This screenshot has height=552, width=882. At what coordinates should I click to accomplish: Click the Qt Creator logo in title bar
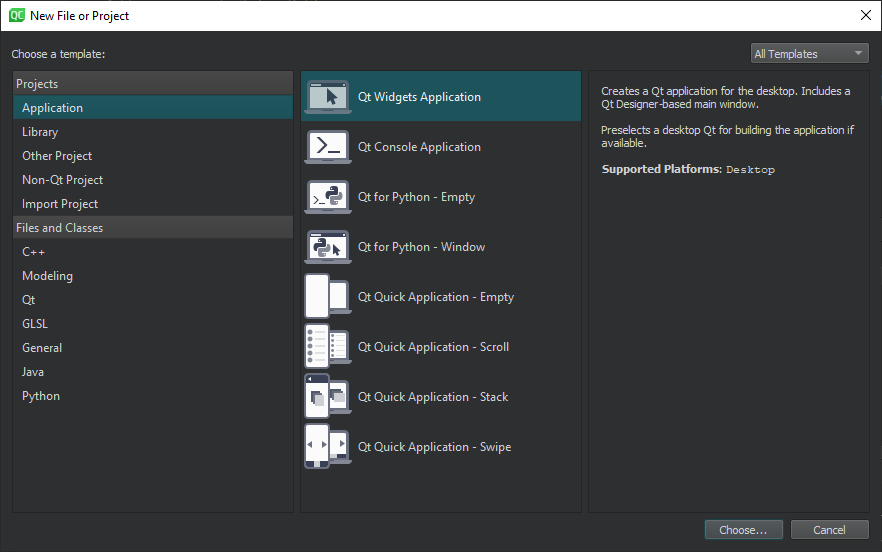17,16
